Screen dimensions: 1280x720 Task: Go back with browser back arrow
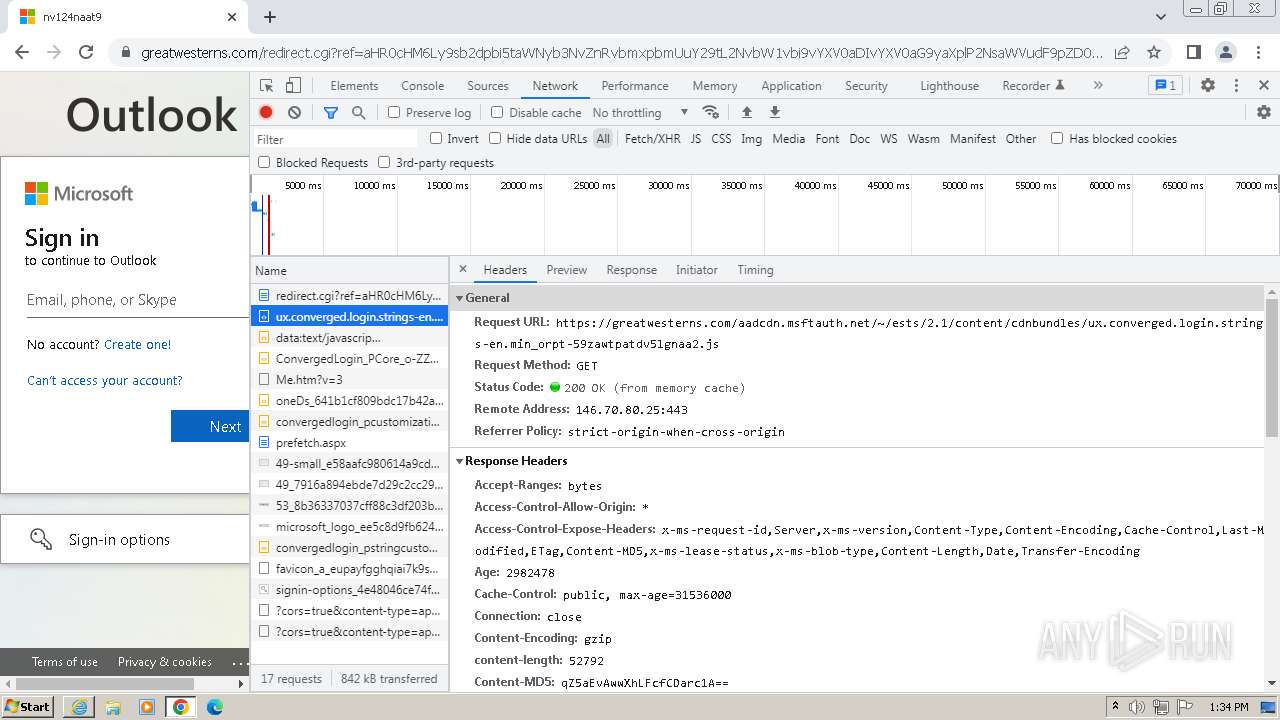click(22, 52)
